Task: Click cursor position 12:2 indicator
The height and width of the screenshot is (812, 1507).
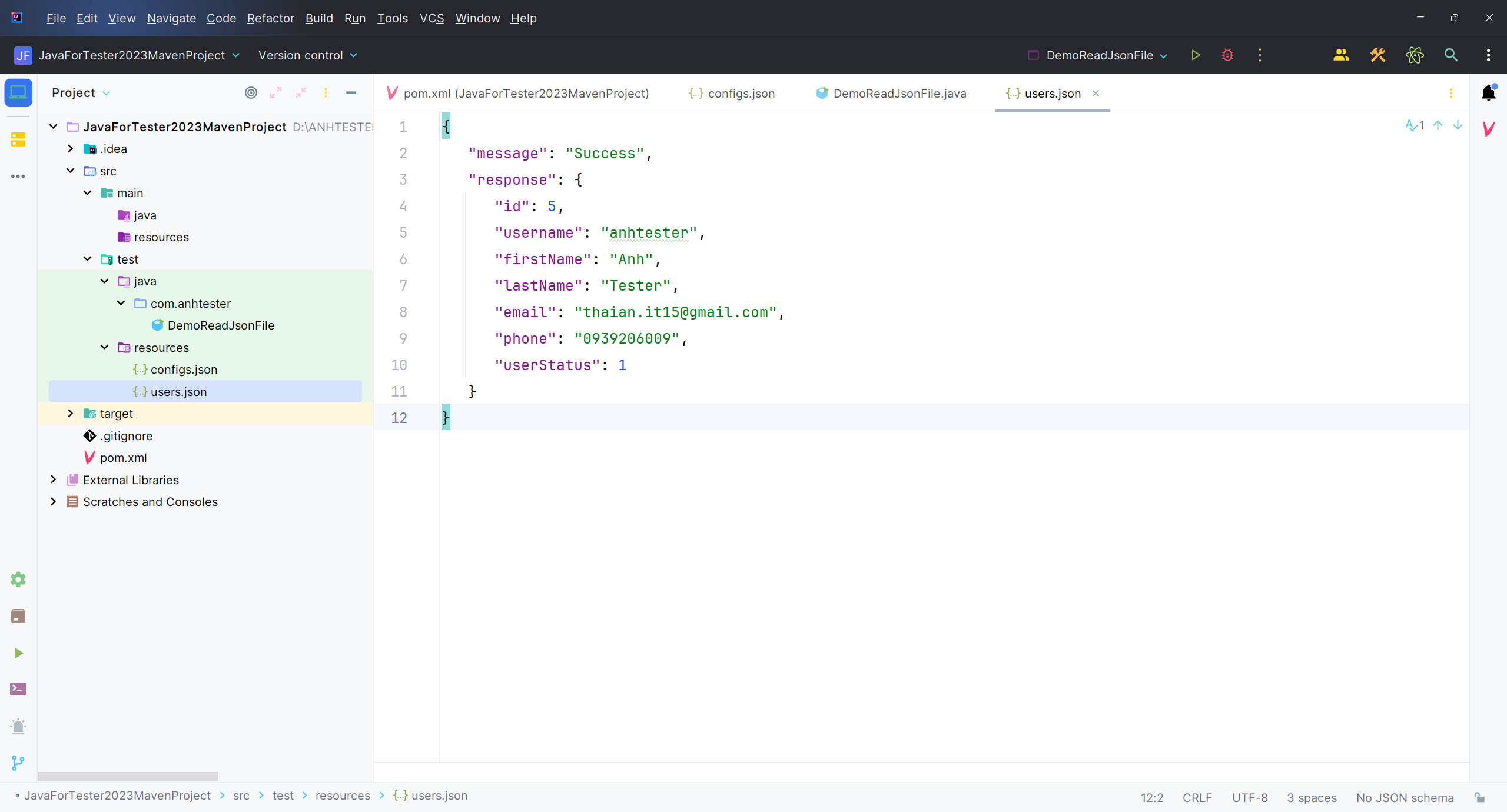Action: point(1152,798)
